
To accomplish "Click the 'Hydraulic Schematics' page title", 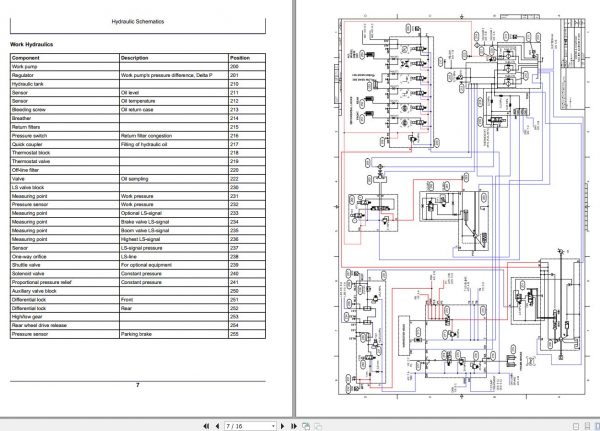I will [x=138, y=21].
